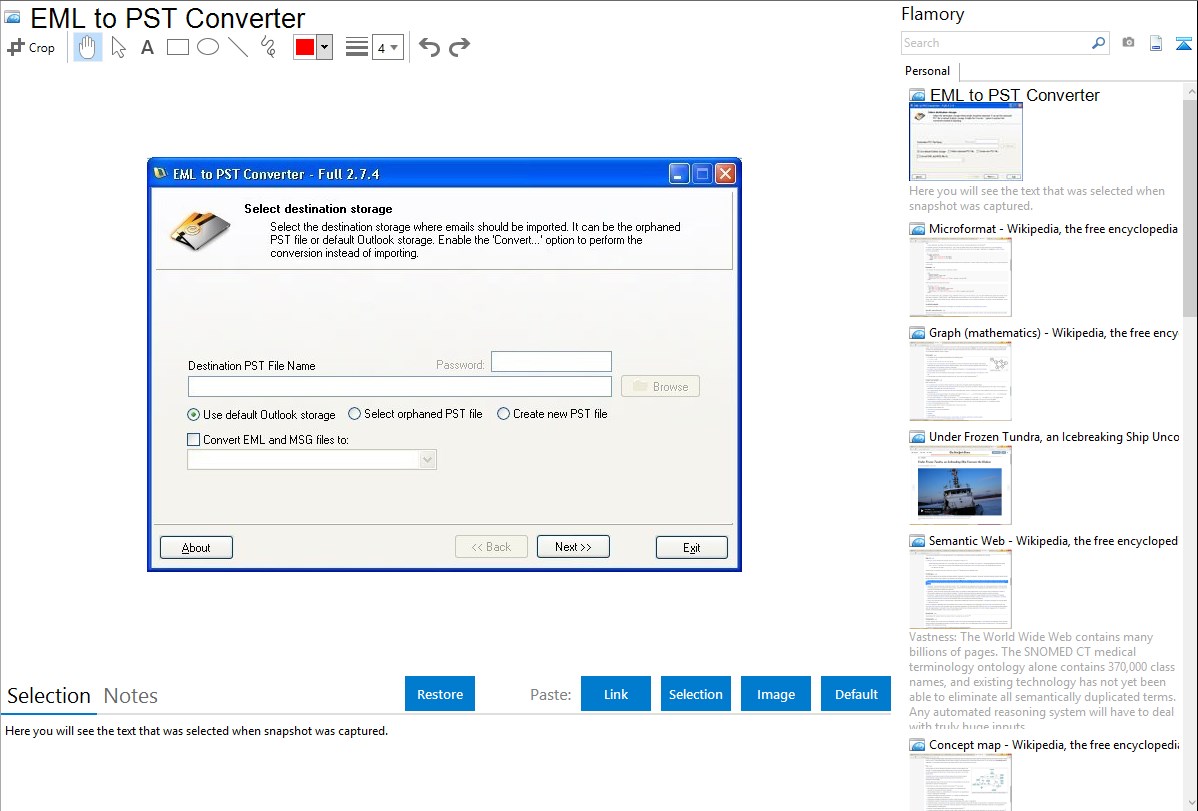Image resolution: width=1198 pixels, height=811 pixels.
Task: Select the text annotation tool
Action: click(147, 47)
